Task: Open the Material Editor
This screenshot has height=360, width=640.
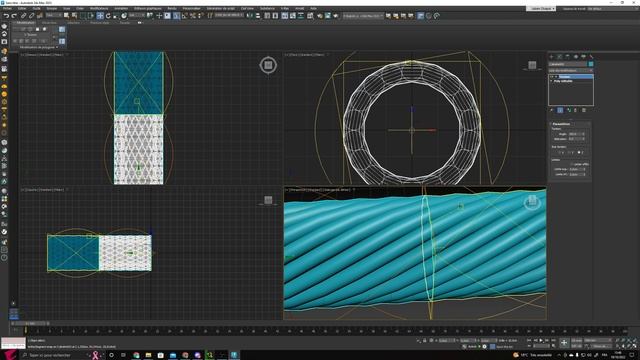Action: pos(310,16)
